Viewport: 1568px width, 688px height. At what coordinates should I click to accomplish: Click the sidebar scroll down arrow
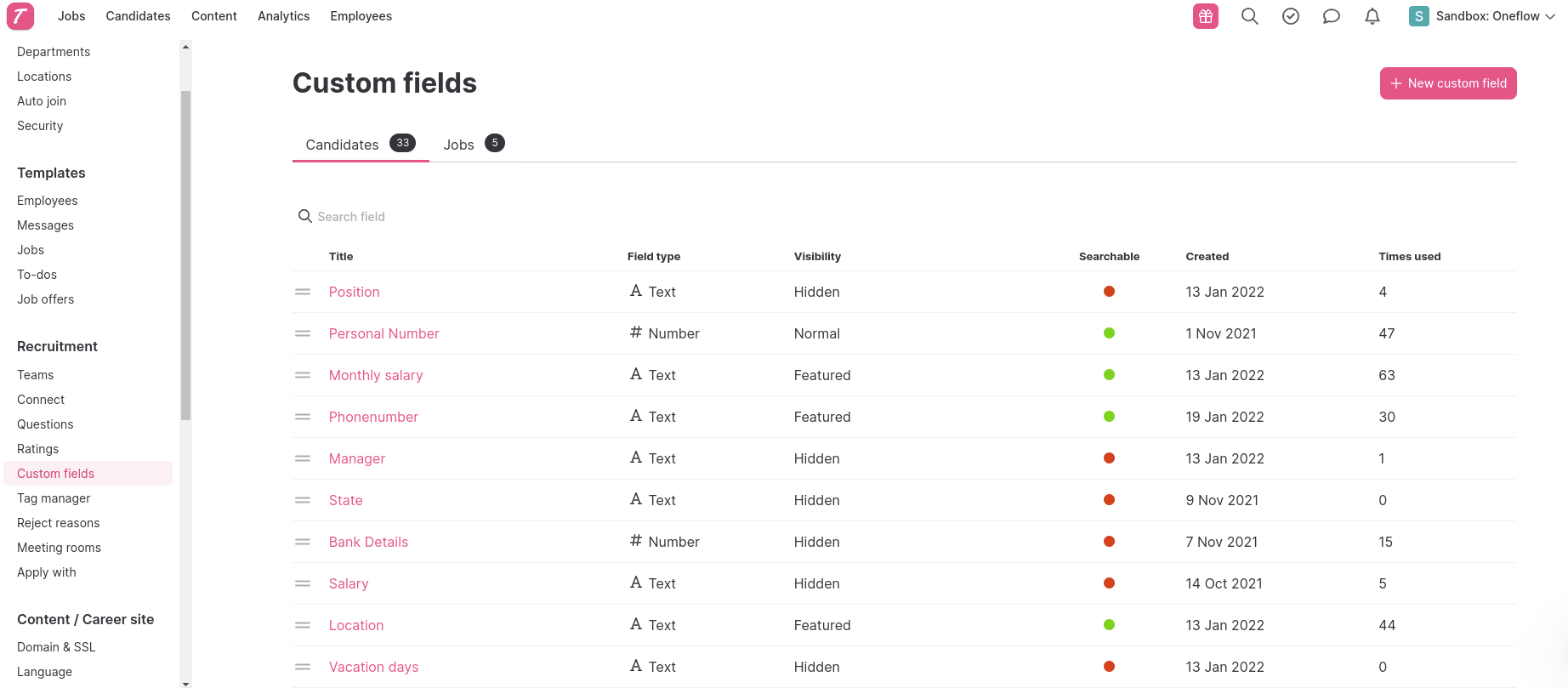coord(185,683)
